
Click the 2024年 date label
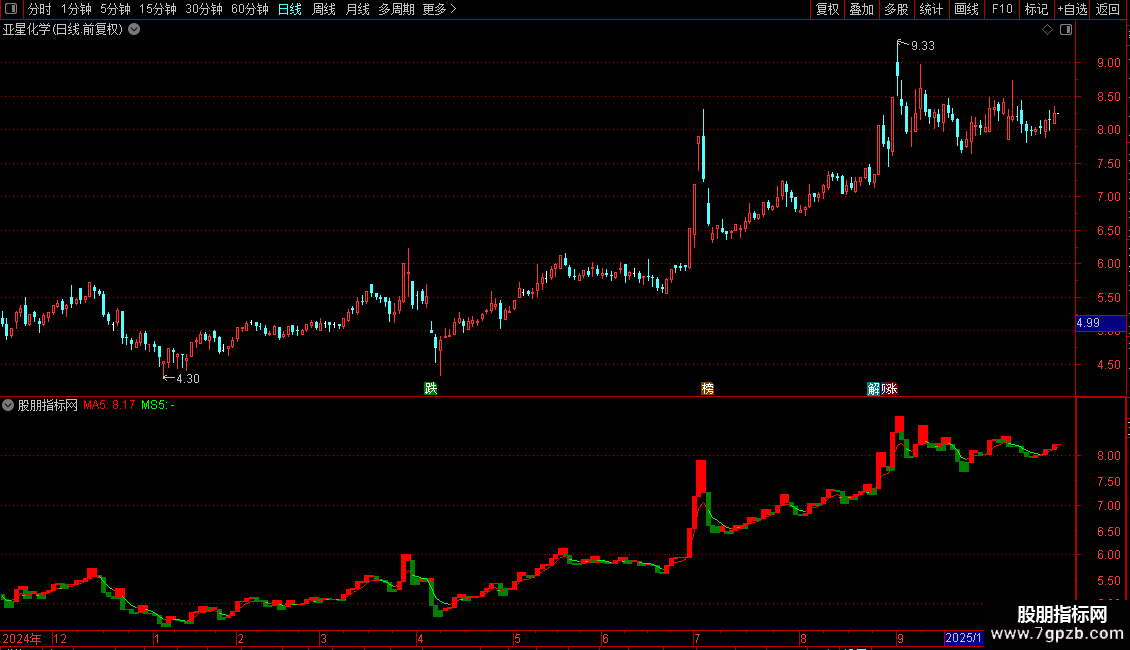(x=22, y=638)
